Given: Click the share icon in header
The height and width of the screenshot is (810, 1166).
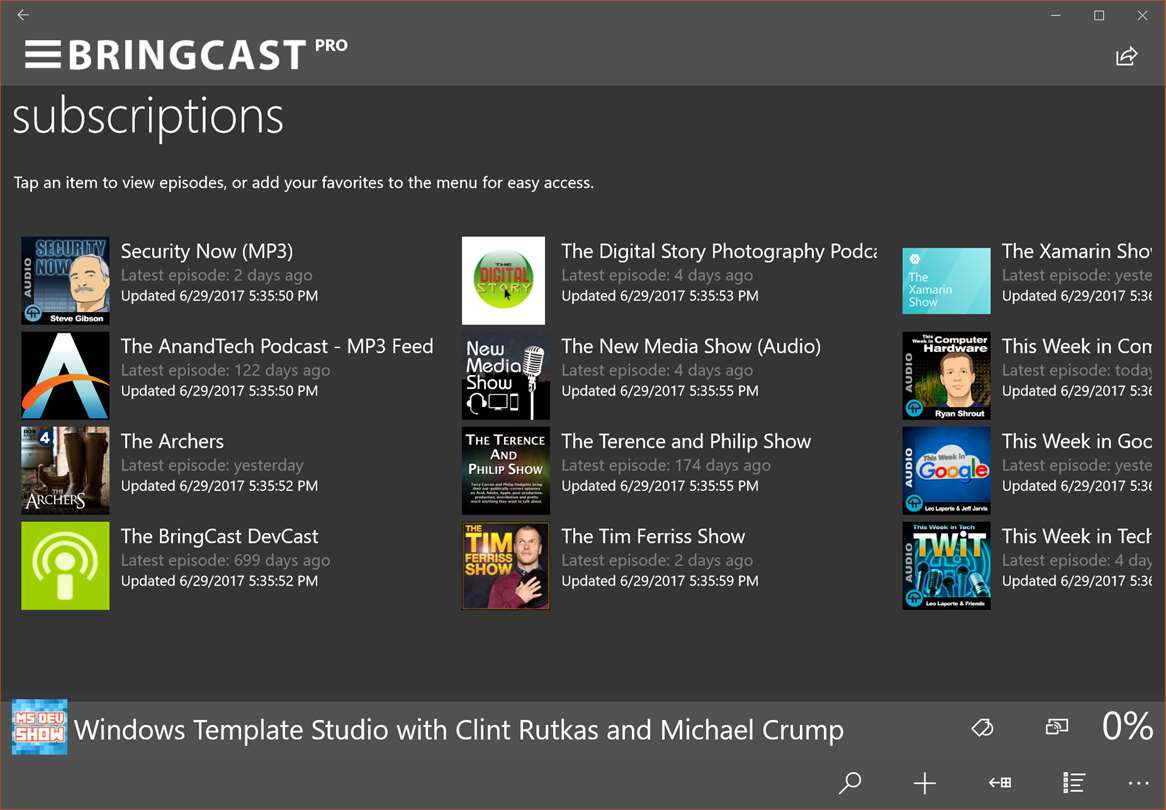Looking at the screenshot, I should point(1127,57).
